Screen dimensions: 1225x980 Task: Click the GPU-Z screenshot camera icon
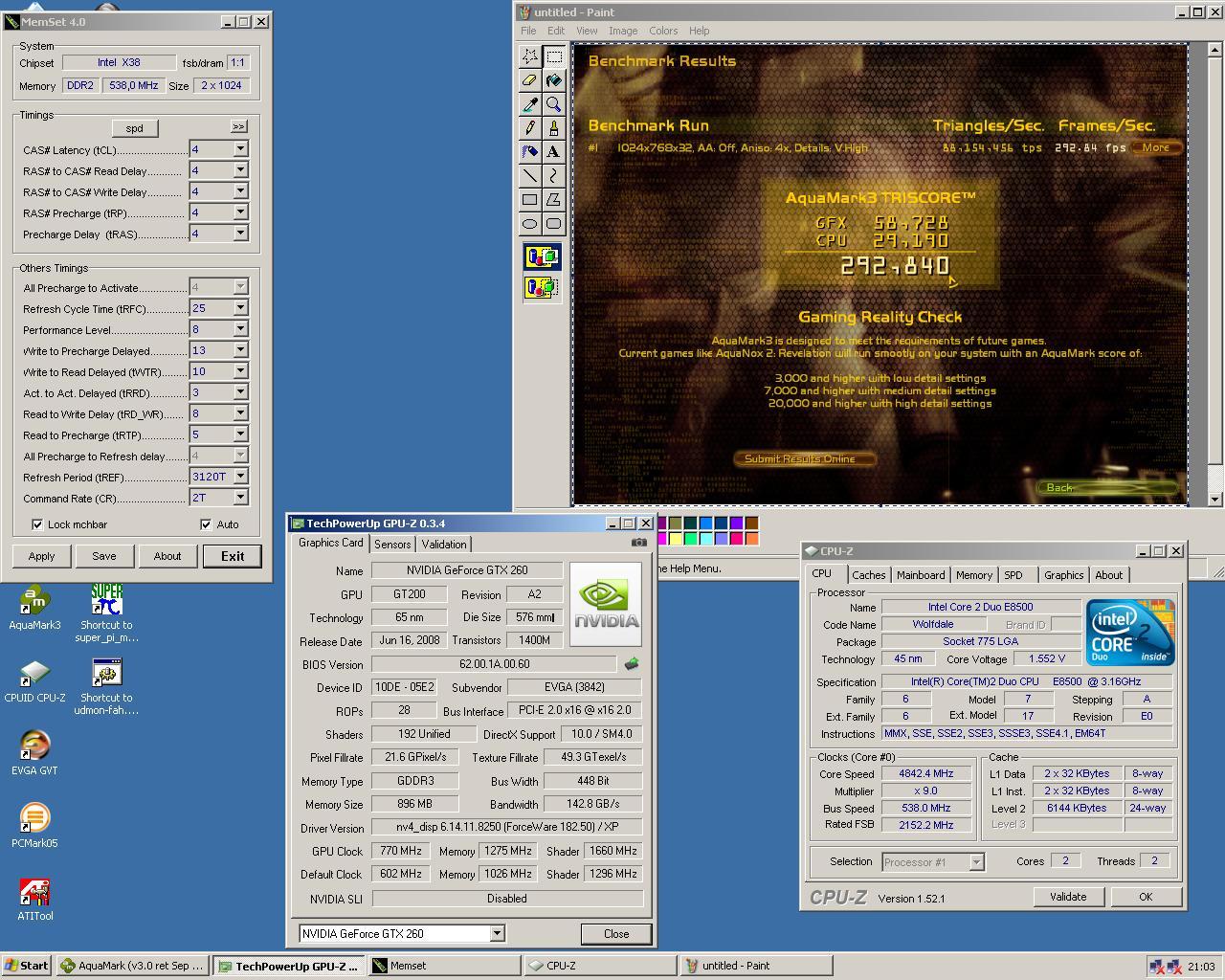click(x=638, y=542)
